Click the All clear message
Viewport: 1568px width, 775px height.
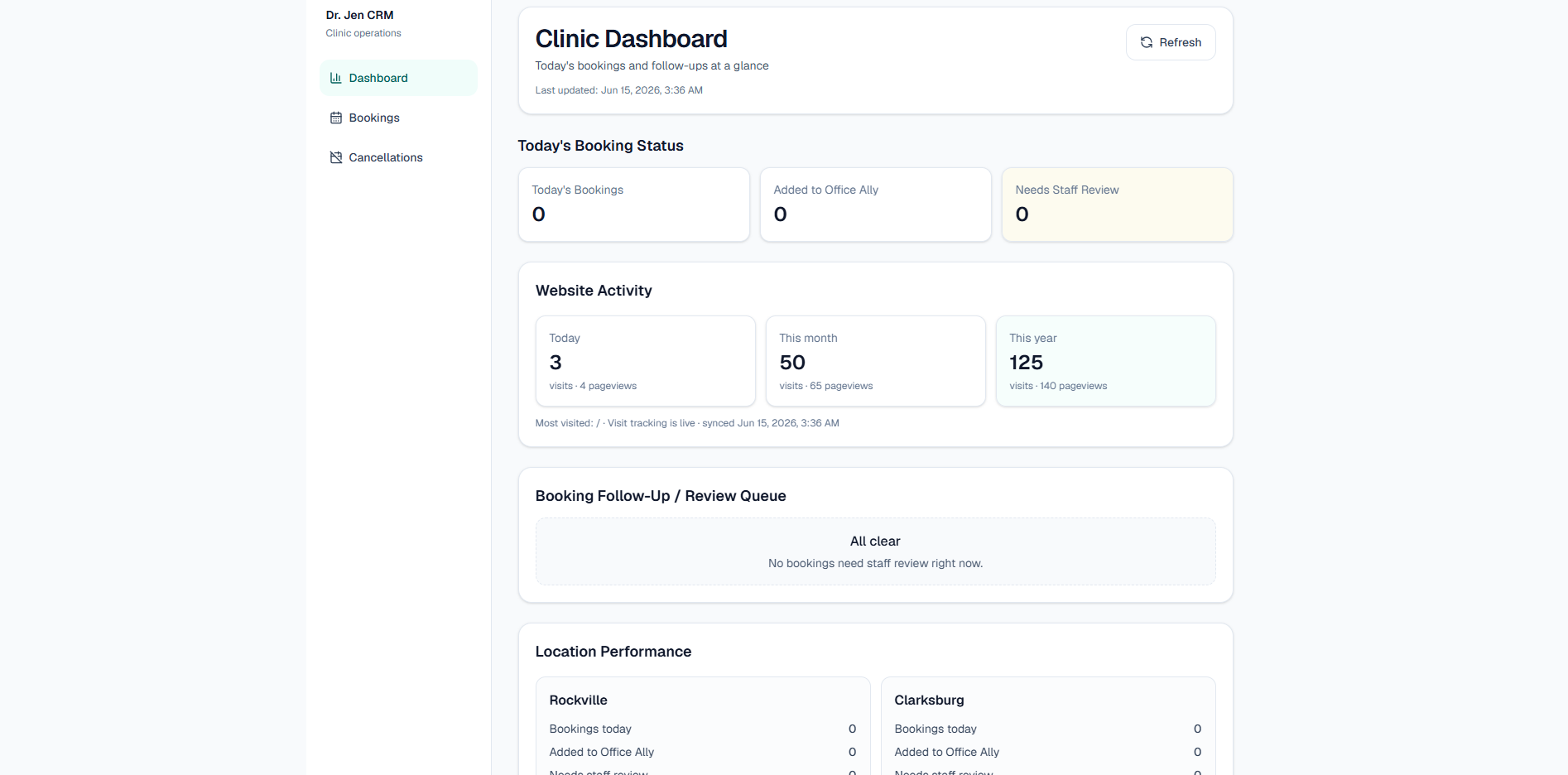pos(875,541)
